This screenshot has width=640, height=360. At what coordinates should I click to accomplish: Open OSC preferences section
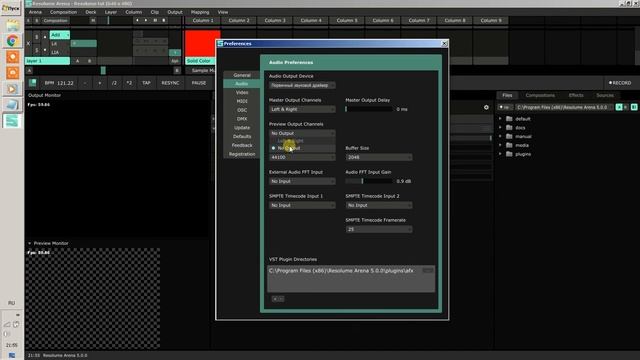pos(242,110)
